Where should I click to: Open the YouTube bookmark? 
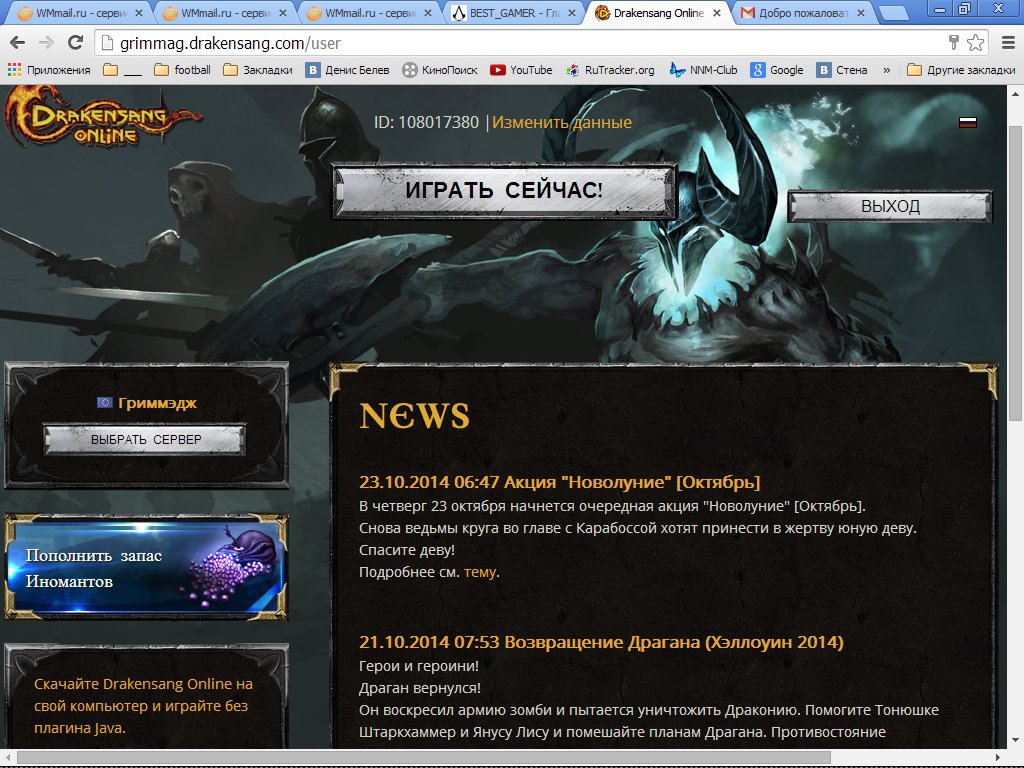(x=521, y=70)
